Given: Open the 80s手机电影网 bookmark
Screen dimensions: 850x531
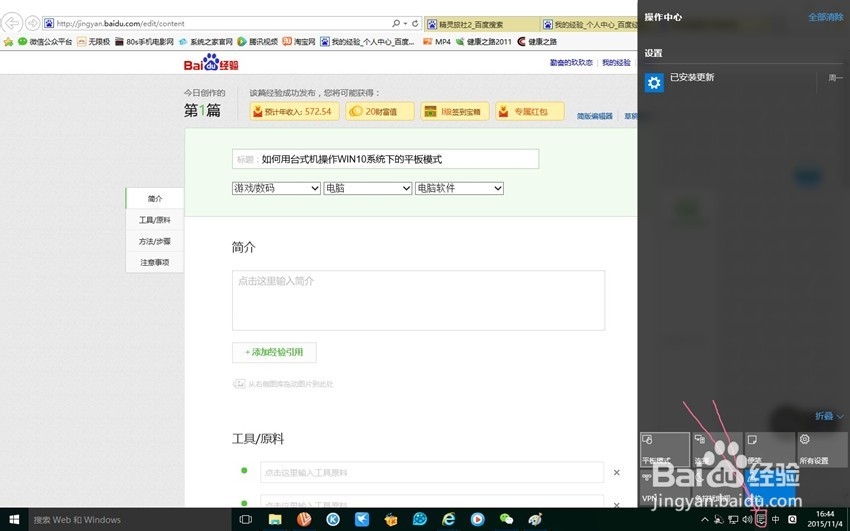Looking at the screenshot, I should point(144,42).
